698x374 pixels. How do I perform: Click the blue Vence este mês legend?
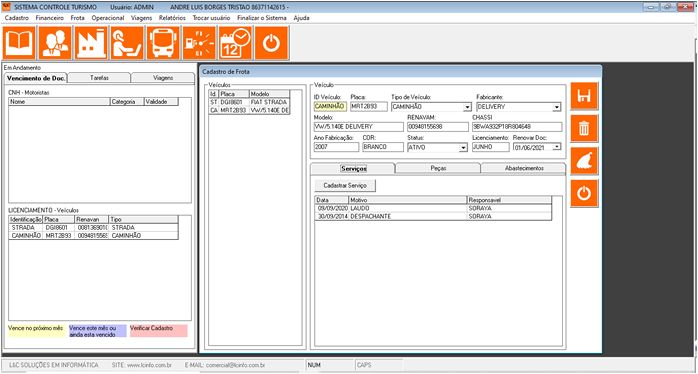97,331
